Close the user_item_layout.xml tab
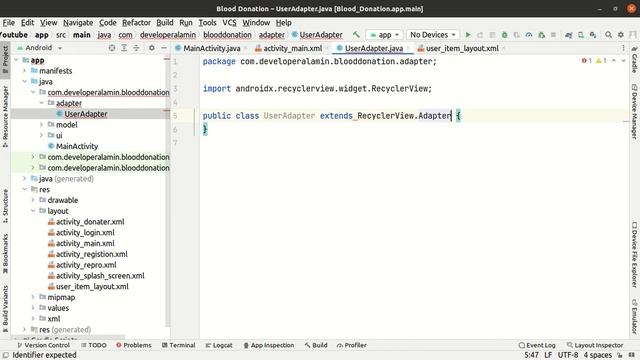The height and width of the screenshot is (360, 640). (504, 48)
